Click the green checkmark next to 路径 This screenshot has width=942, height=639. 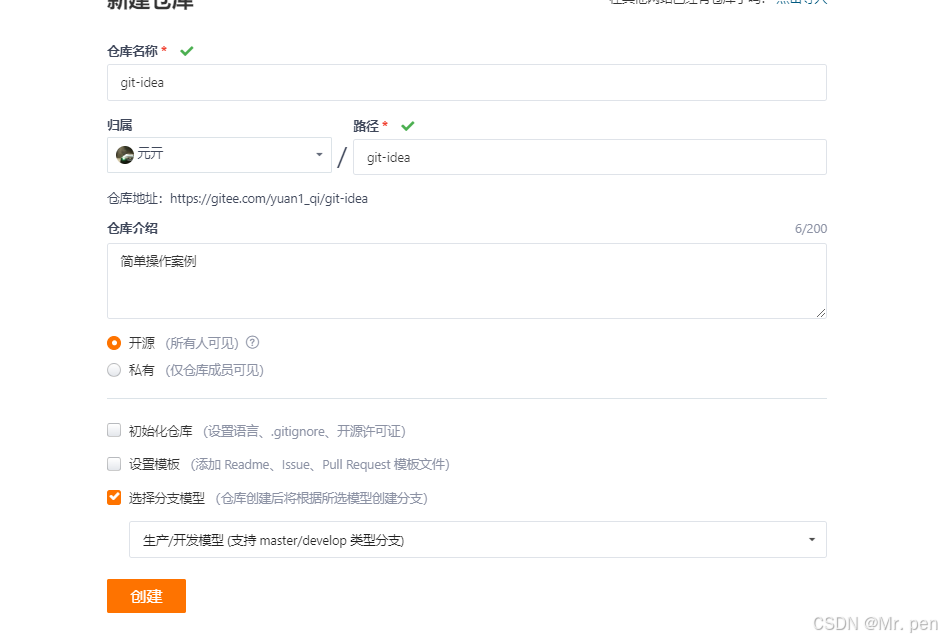[x=408, y=126]
